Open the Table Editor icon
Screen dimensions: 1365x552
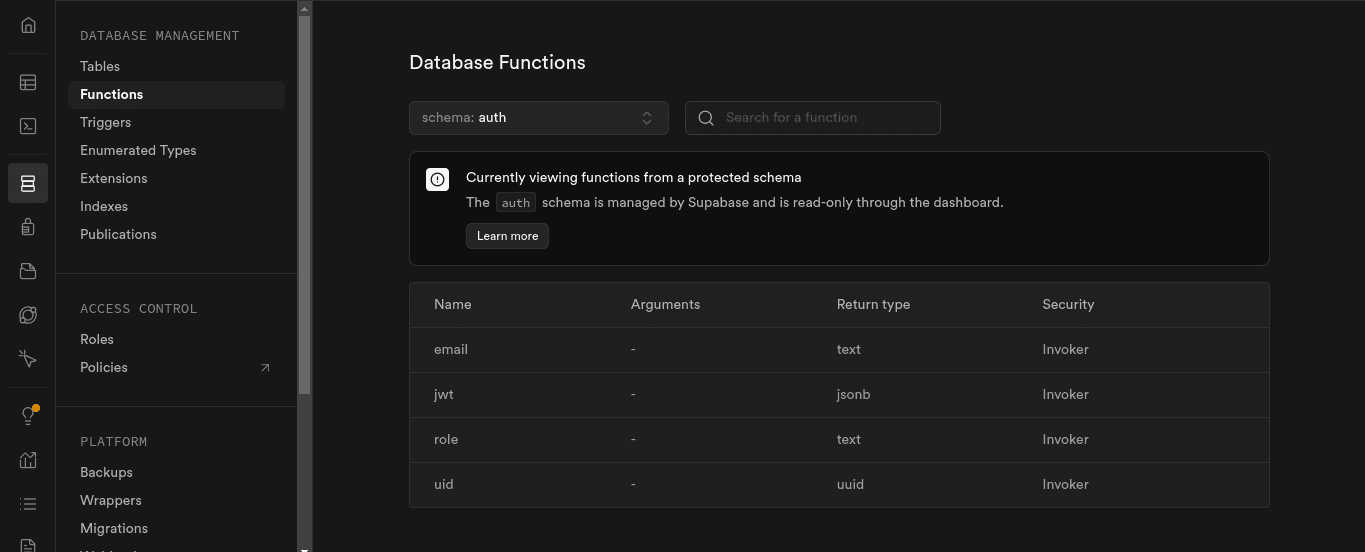28,83
